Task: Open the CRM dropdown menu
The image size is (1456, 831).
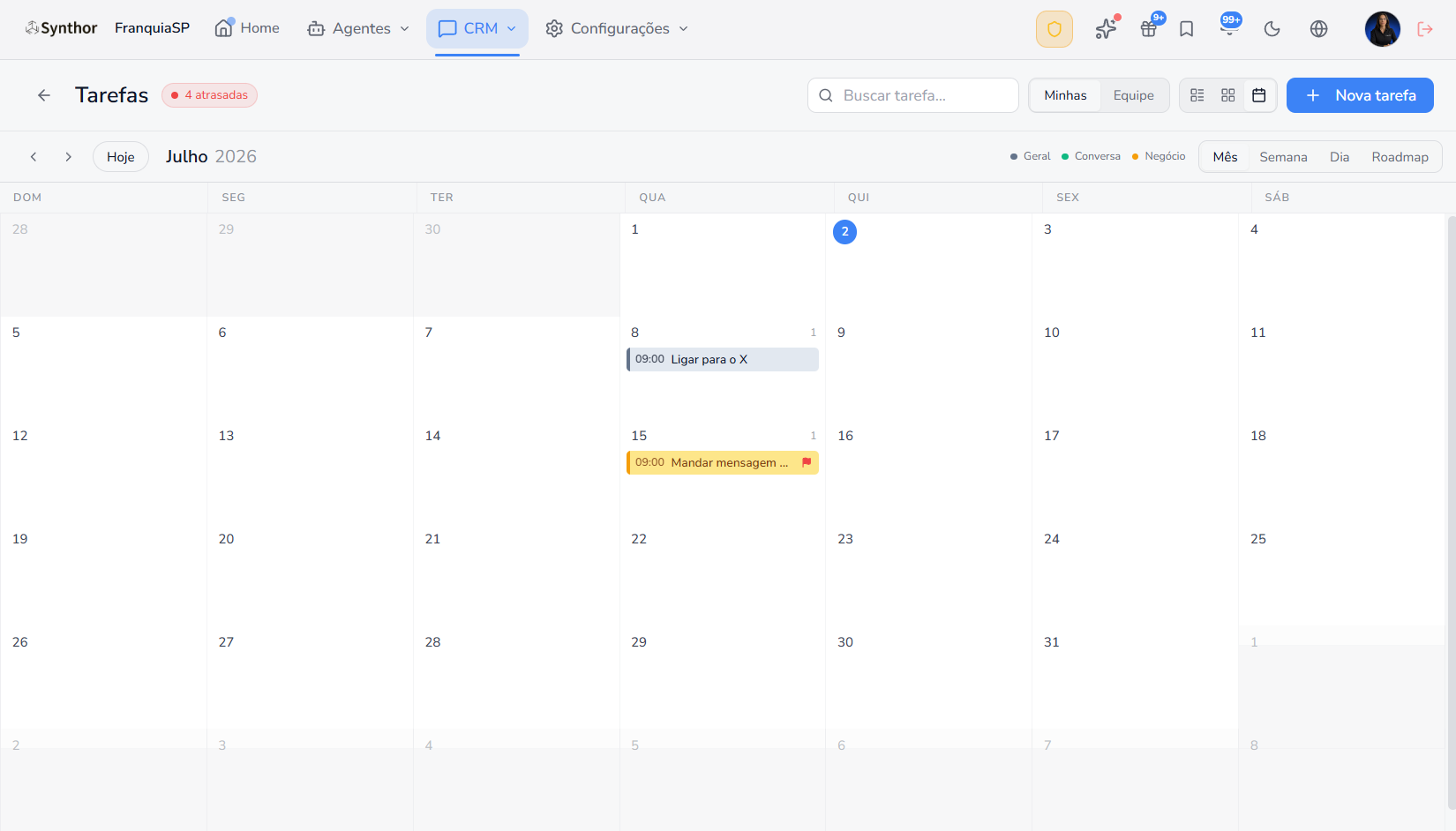Action: pyautogui.click(x=477, y=28)
